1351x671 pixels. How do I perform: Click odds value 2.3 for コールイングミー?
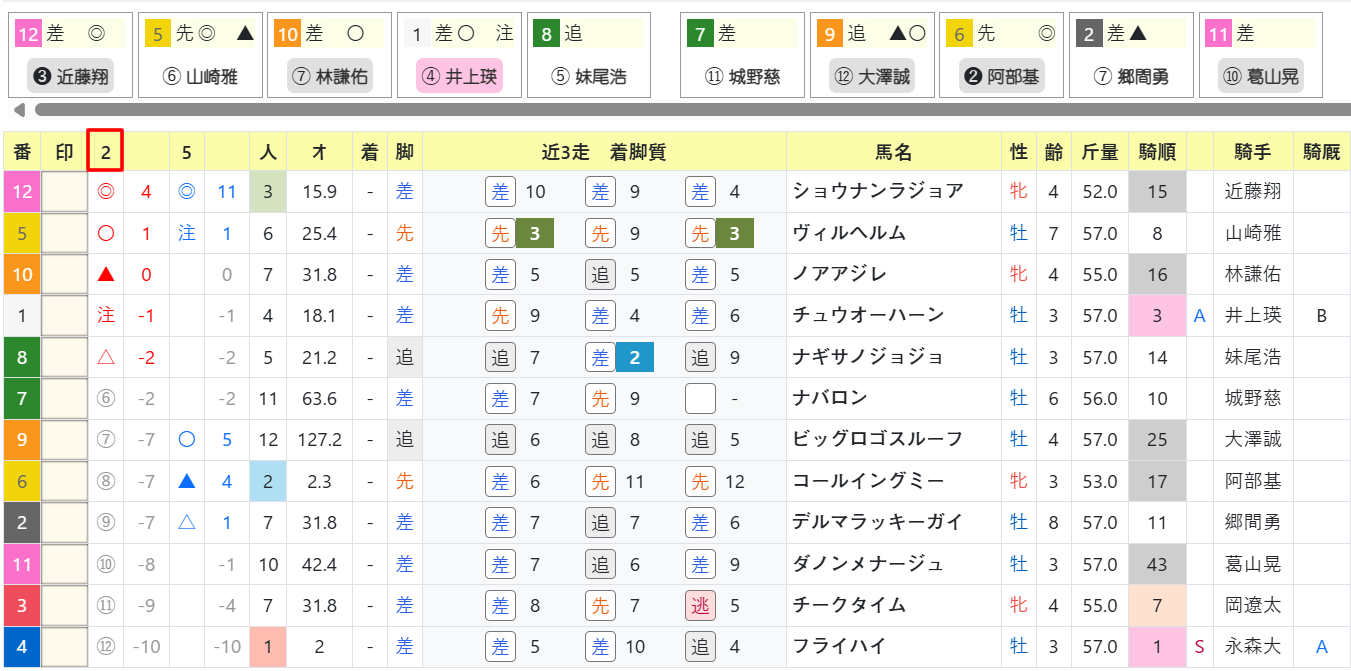320,481
